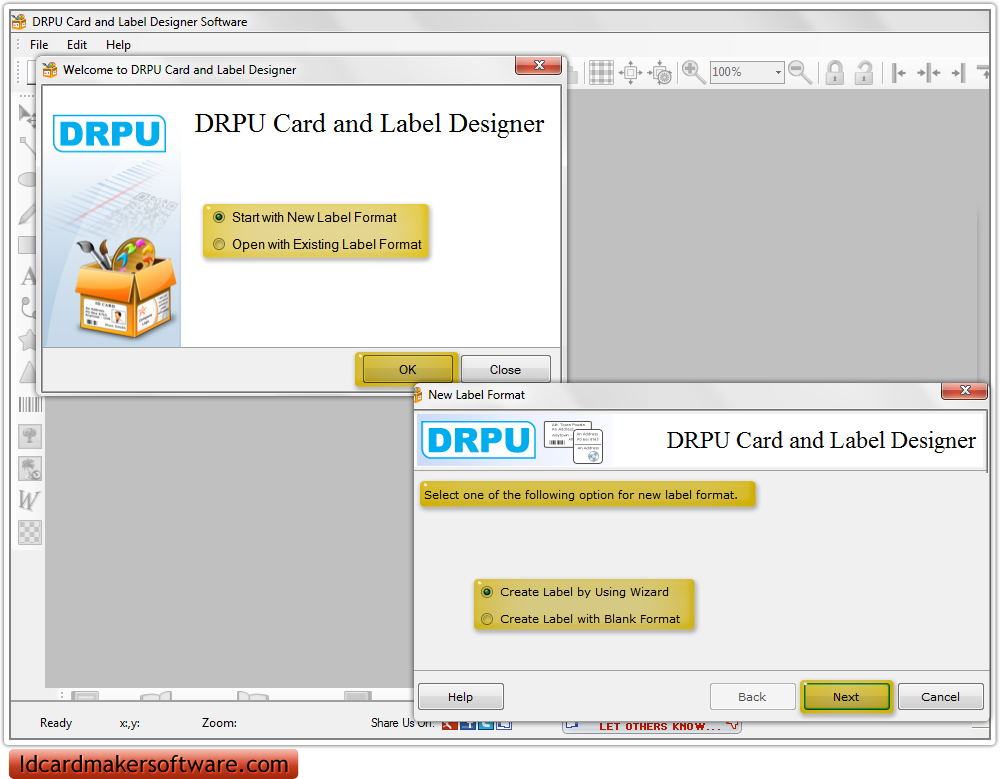
Task: Click the 'Zoom:' status bar label
Action: coord(219,723)
